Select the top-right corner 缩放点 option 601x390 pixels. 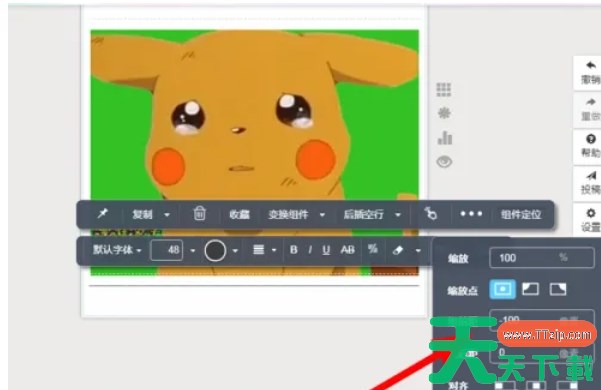[558, 289]
